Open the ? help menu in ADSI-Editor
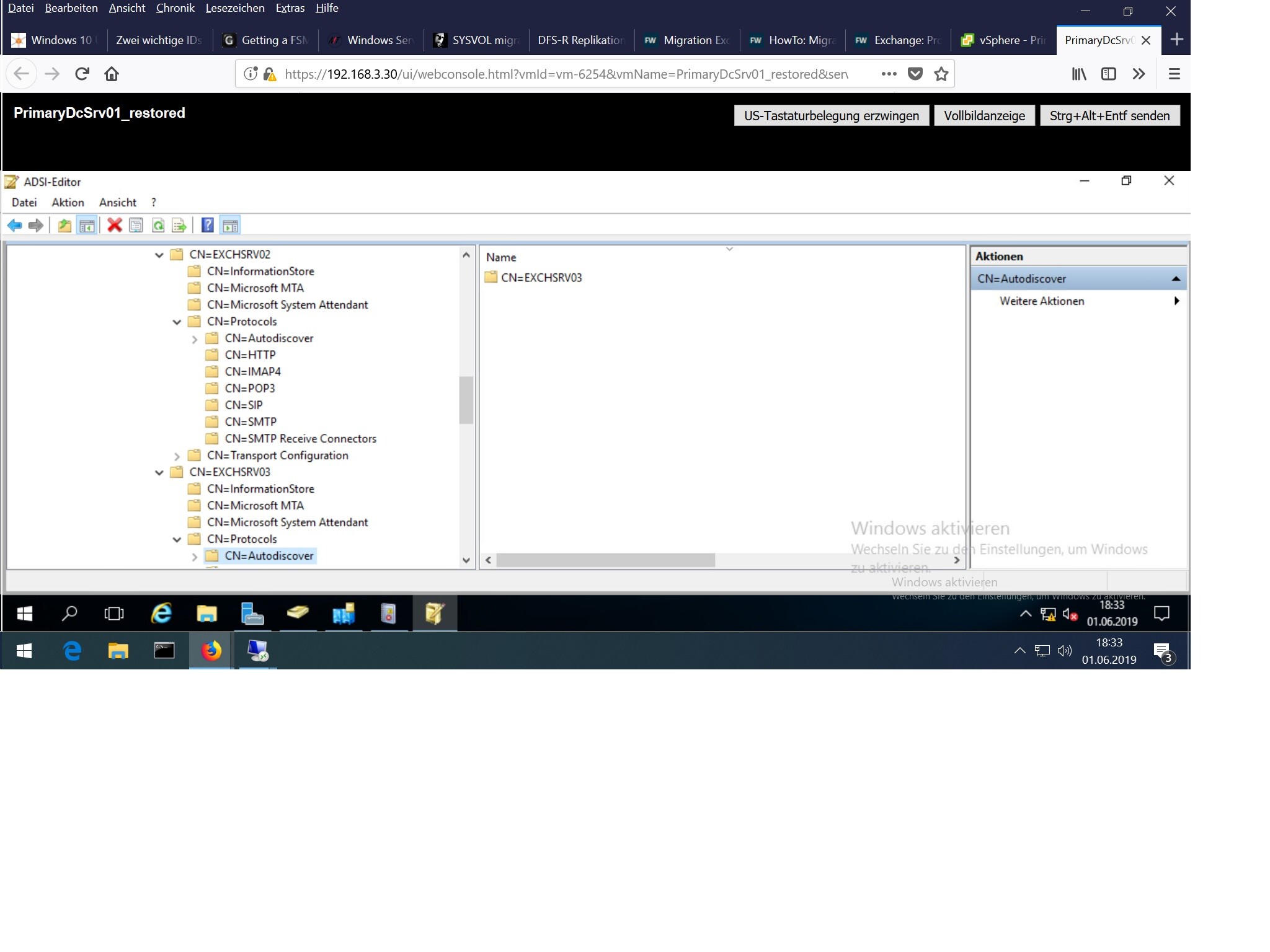Screen dimensions: 1270x952 click(154, 203)
